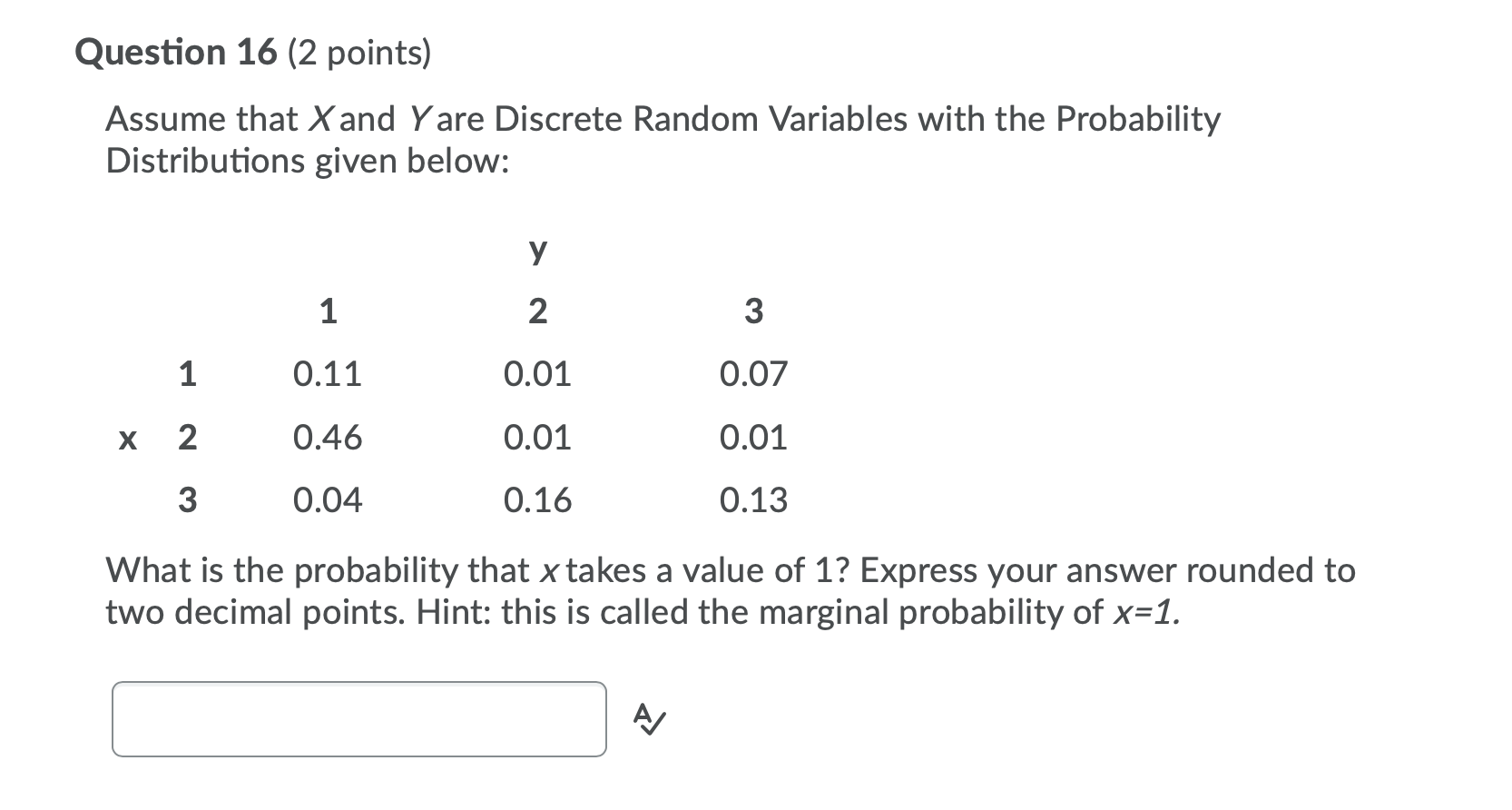The height and width of the screenshot is (810, 1512).
Task: Select the table cell containing 0.46
Action: pyautogui.click(x=328, y=438)
